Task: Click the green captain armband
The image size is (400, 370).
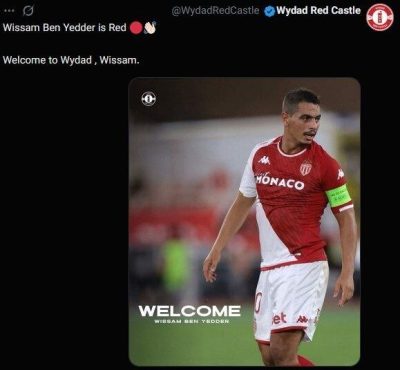Action: [338, 196]
